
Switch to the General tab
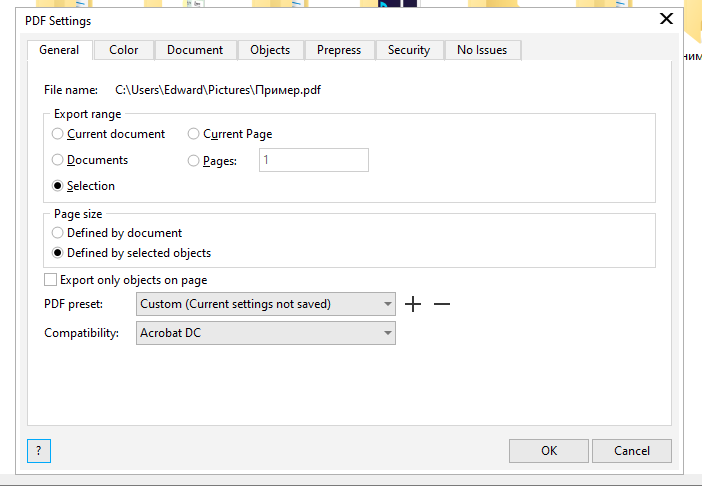coord(60,50)
